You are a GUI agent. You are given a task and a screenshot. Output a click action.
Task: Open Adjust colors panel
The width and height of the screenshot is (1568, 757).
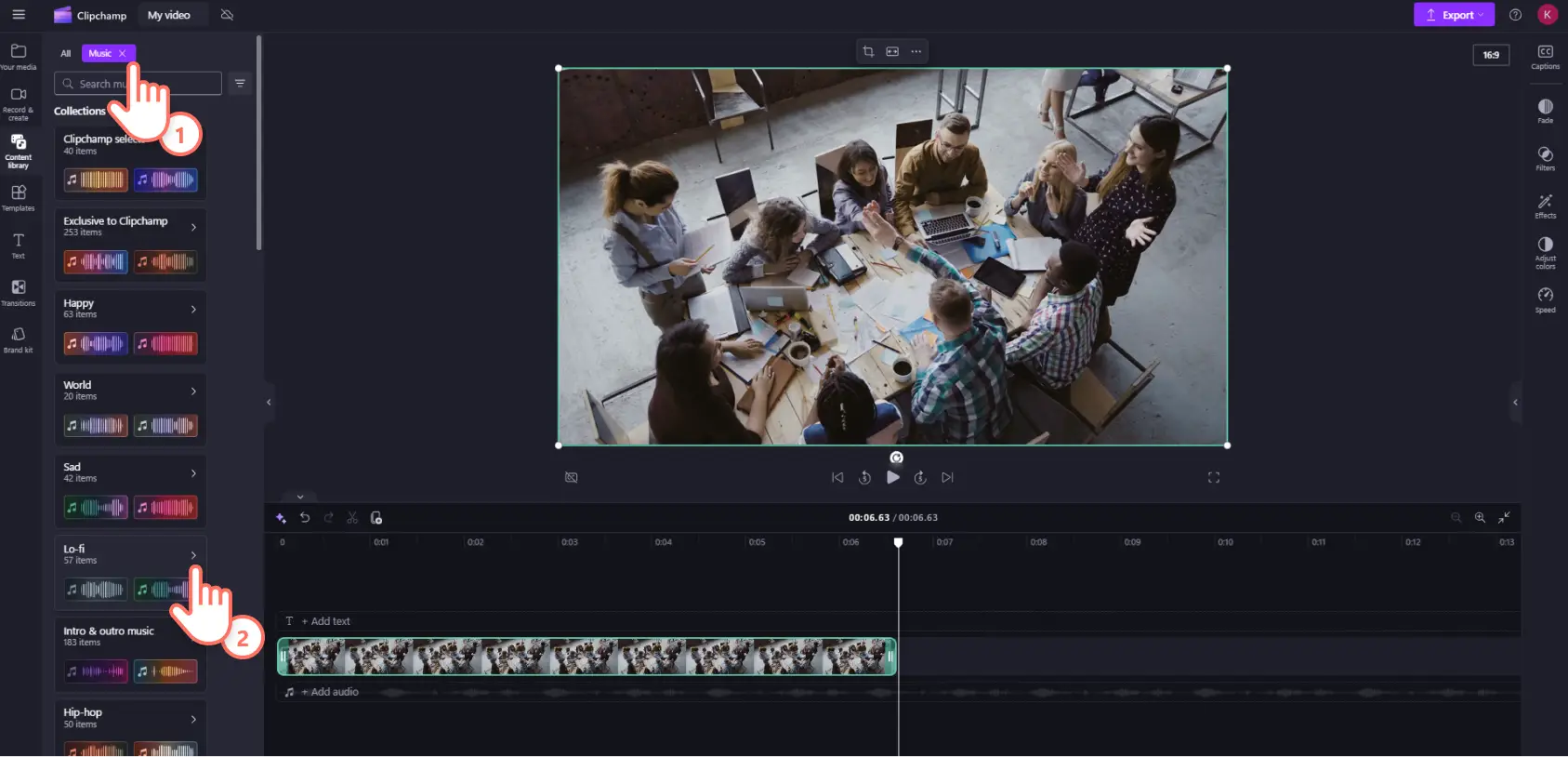coord(1545,253)
